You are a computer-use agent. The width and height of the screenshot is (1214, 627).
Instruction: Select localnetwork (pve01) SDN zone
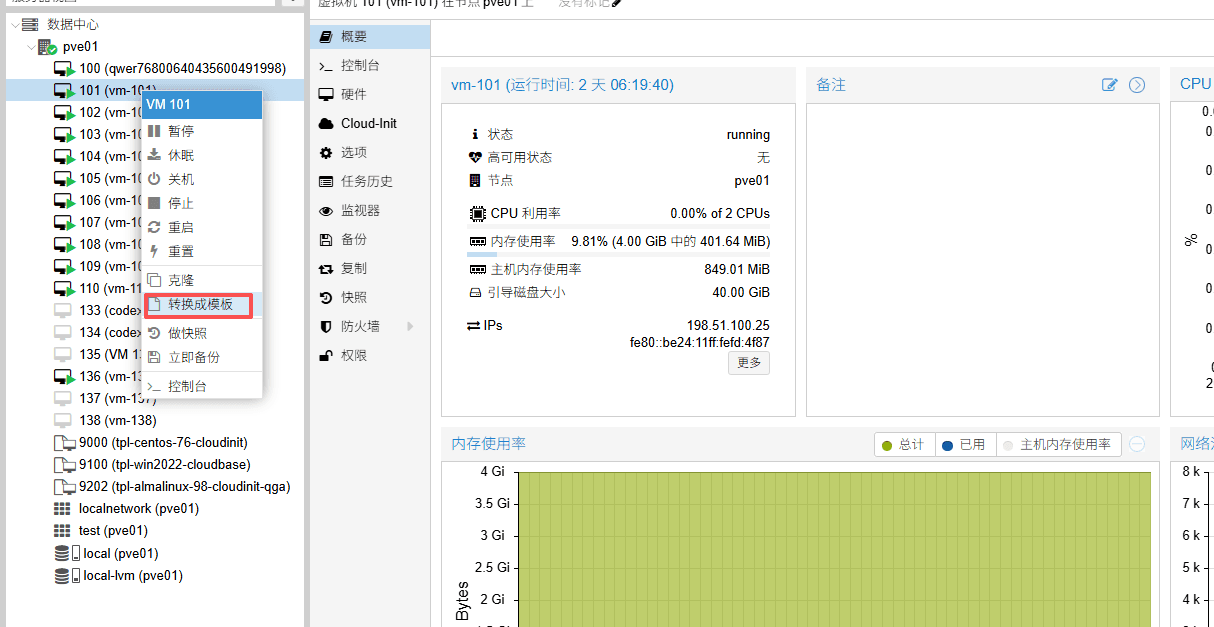click(x=139, y=508)
